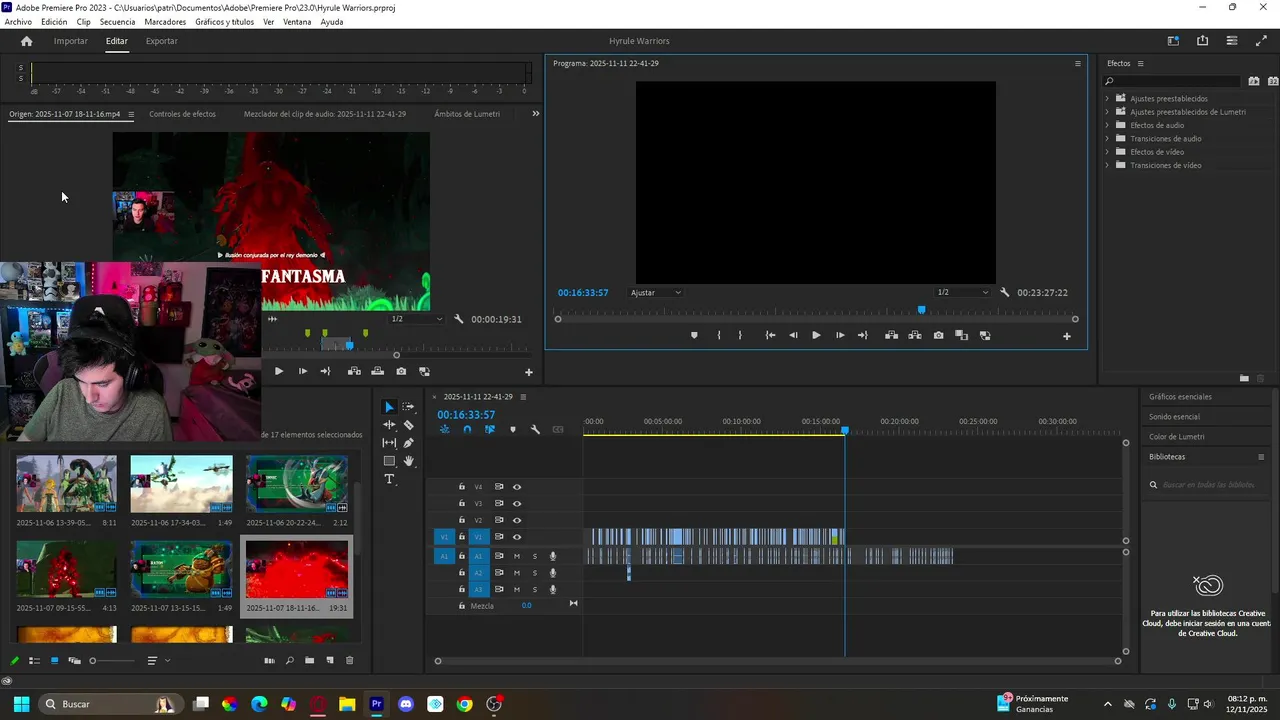Mark Out point in Program monitor
Image resolution: width=1280 pixels, height=720 pixels.
click(740, 336)
